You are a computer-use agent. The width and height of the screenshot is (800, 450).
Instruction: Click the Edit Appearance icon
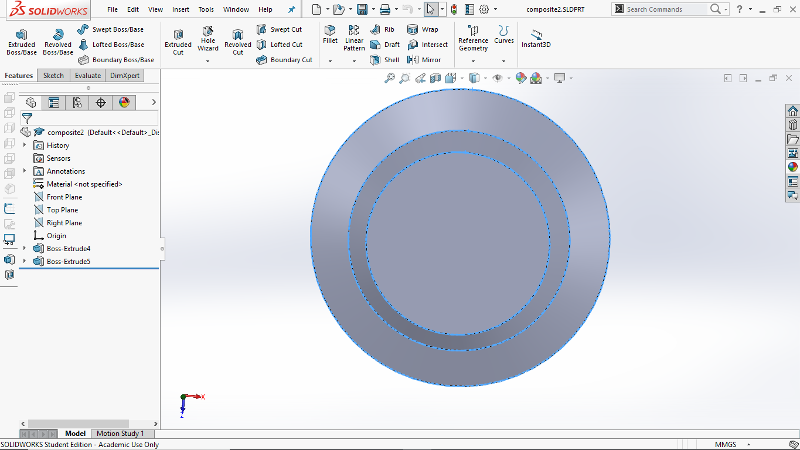521,78
